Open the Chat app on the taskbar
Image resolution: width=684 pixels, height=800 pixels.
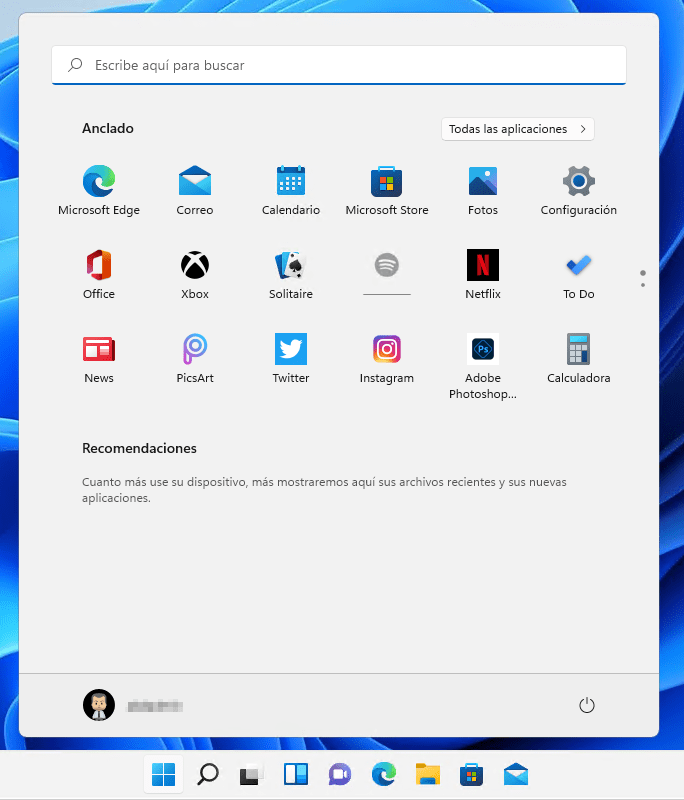coord(340,774)
